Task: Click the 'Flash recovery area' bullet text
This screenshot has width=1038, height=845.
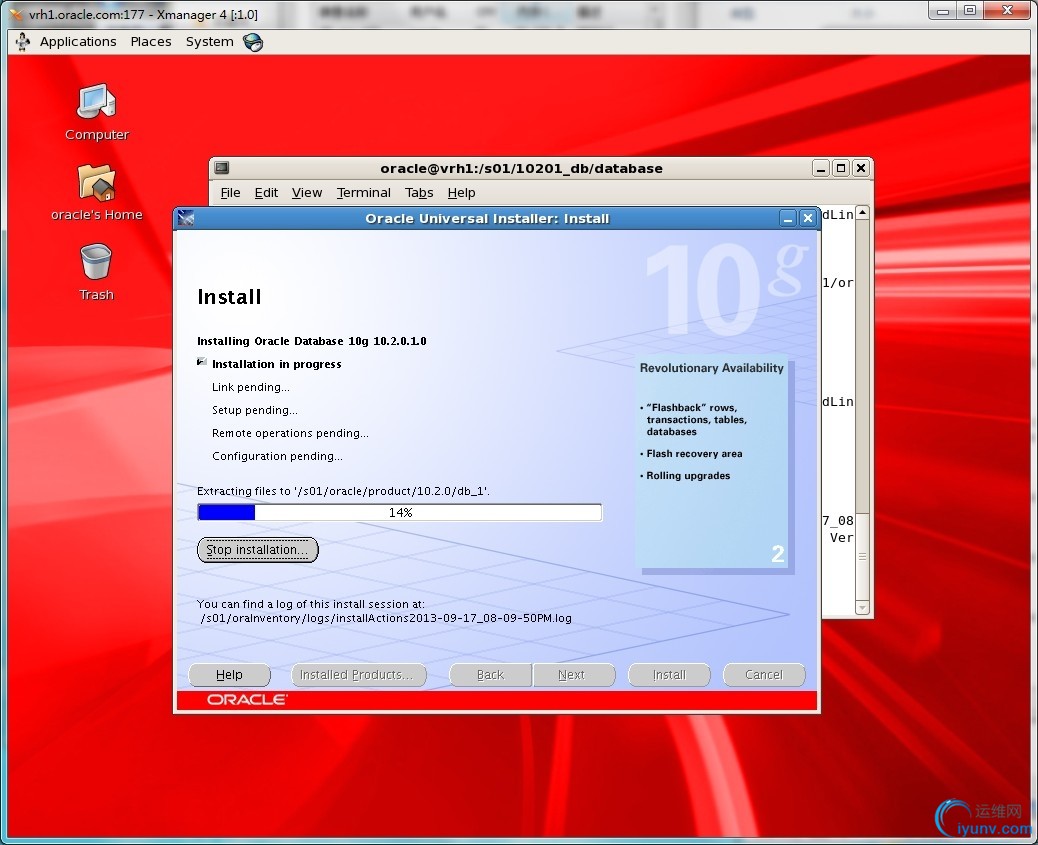Action: [694, 454]
